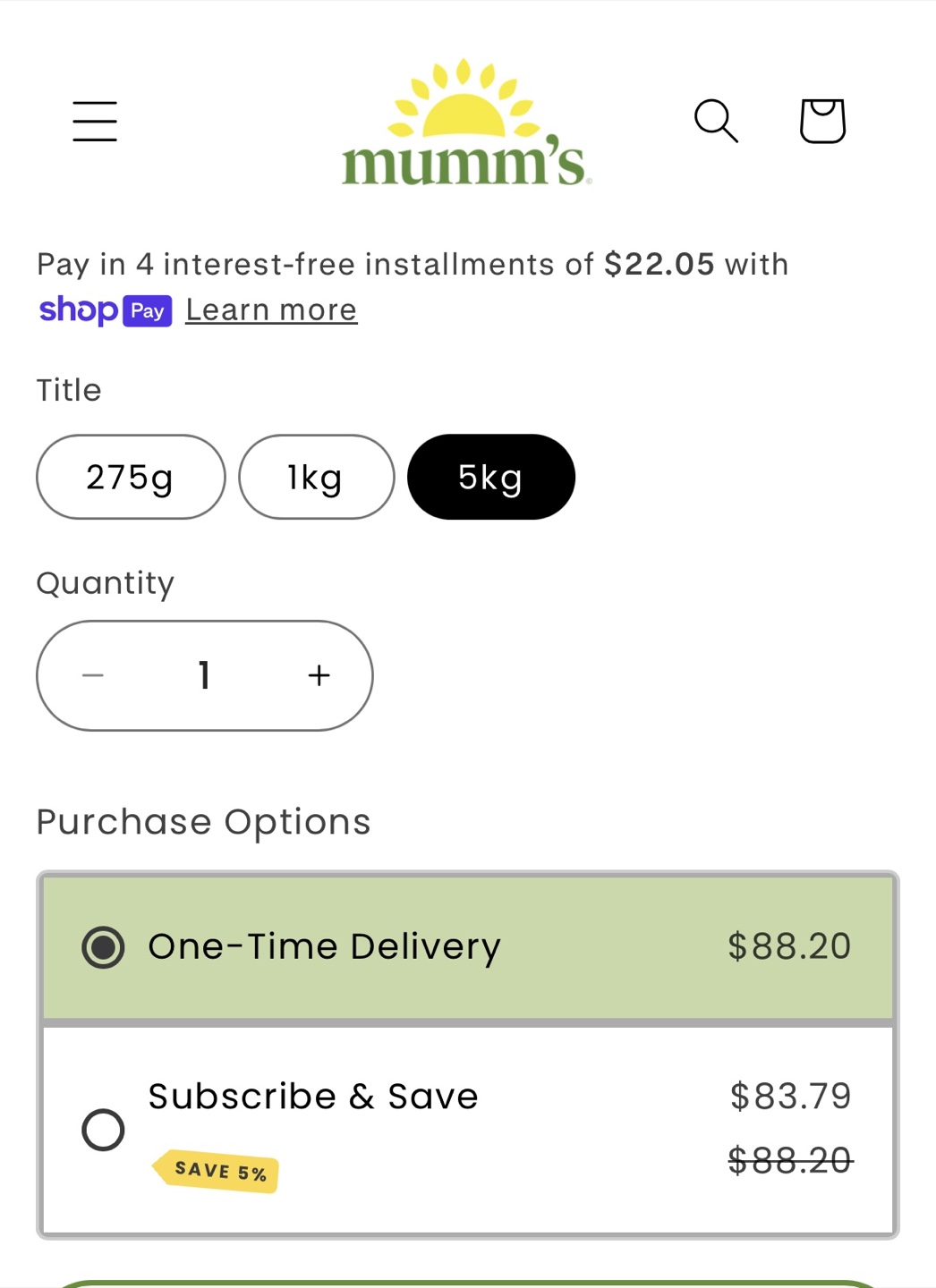
Task: Click the SAVE 5% yellow tag
Action: [216, 1171]
